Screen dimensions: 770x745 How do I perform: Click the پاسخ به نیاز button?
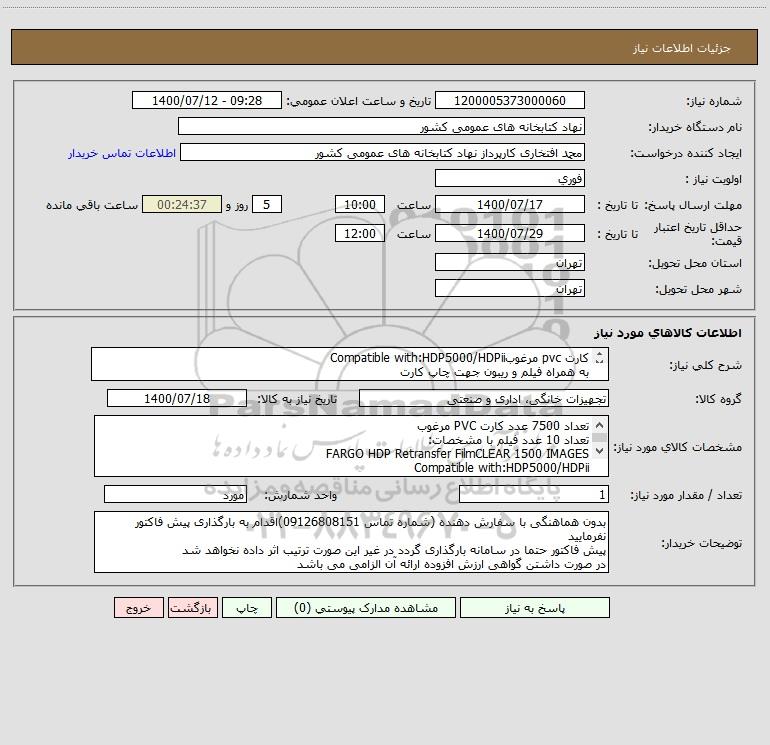(535, 608)
